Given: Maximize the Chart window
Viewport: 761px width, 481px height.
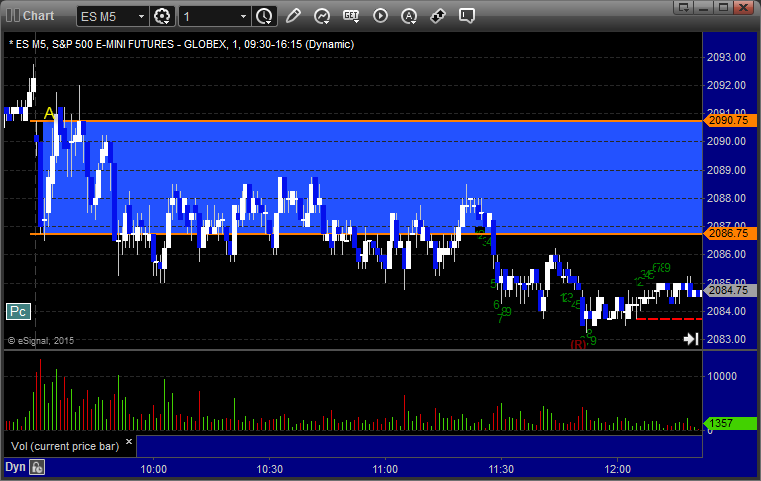Looking at the screenshot, I should pos(723,7).
